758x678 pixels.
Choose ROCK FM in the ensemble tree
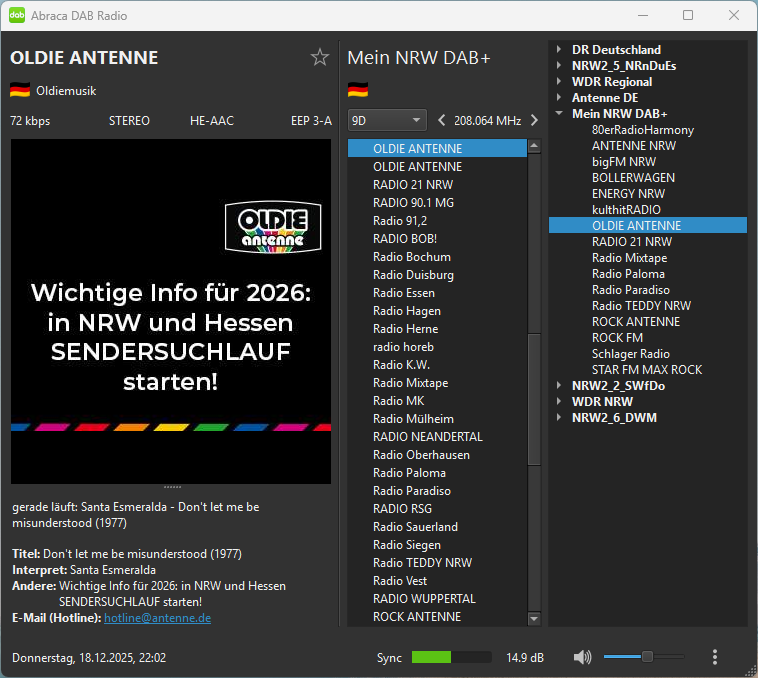pyautogui.click(x=617, y=338)
